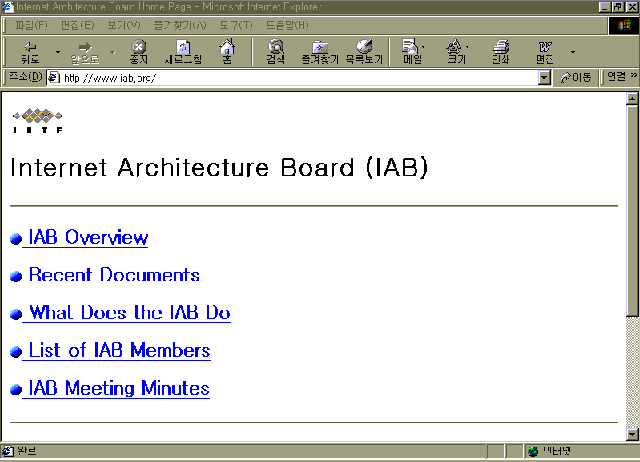Image resolution: width=640 pixels, height=462 pixels.
Task: Open the View menu (보기)
Action: tap(124, 25)
